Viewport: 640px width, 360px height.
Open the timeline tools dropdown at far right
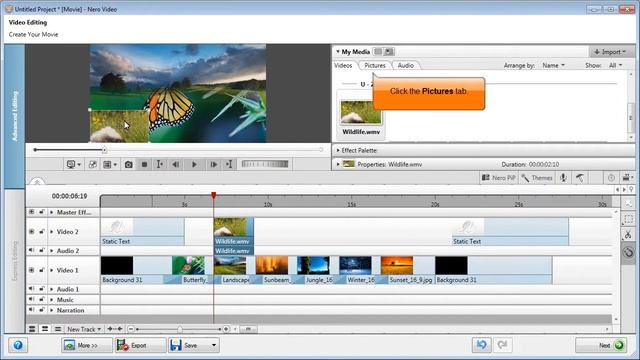(x=627, y=178)
